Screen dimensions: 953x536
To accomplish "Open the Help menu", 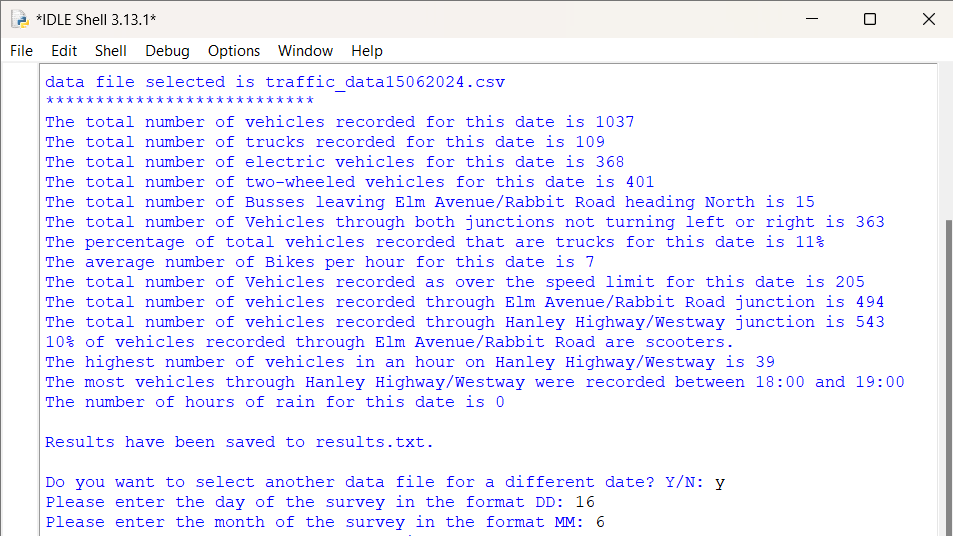I will tap(367, 51).
